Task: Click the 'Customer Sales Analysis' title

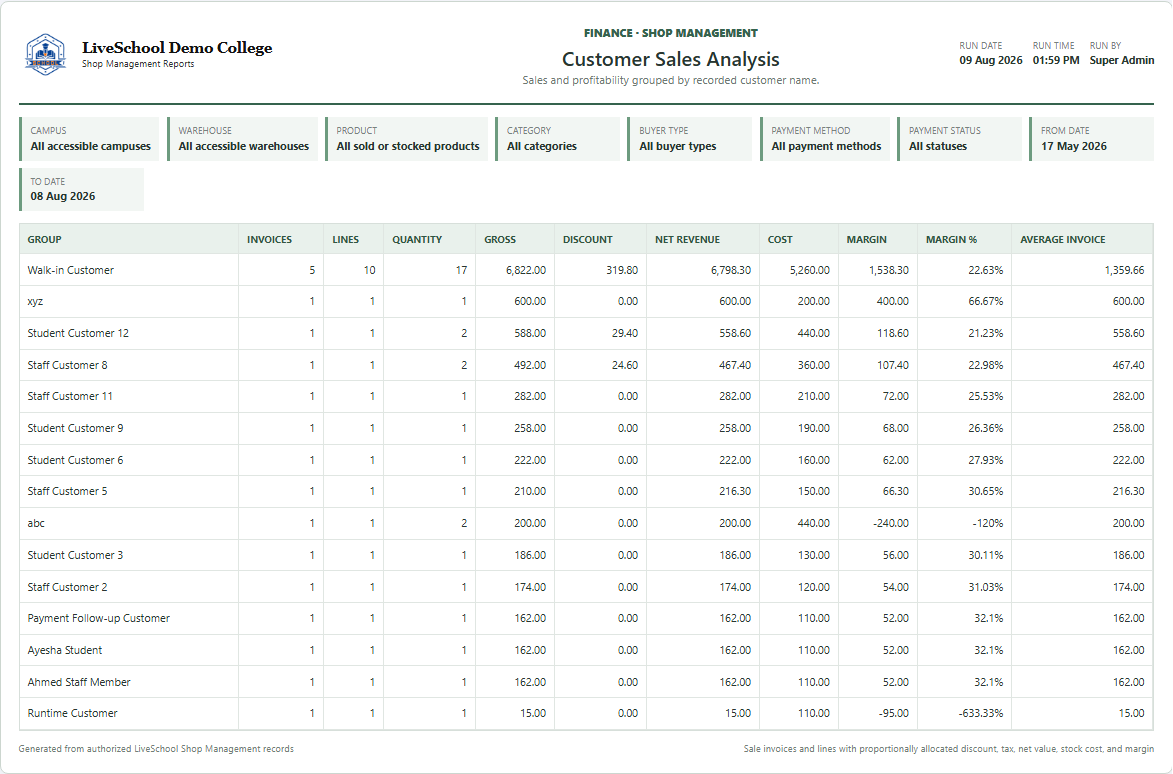Action: pyautogui.click(x=670, y=59)
